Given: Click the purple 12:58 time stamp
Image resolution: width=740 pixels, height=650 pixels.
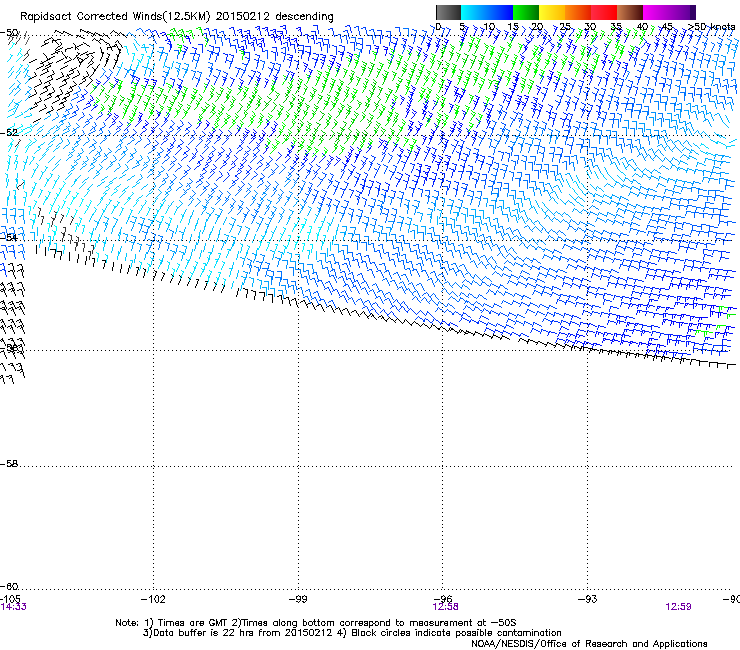Looking at the screenshot, I should [446, 607].
